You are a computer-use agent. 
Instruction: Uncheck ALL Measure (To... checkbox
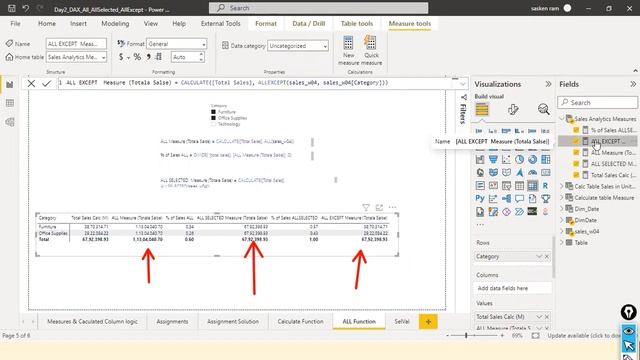[x=576, y=152]
